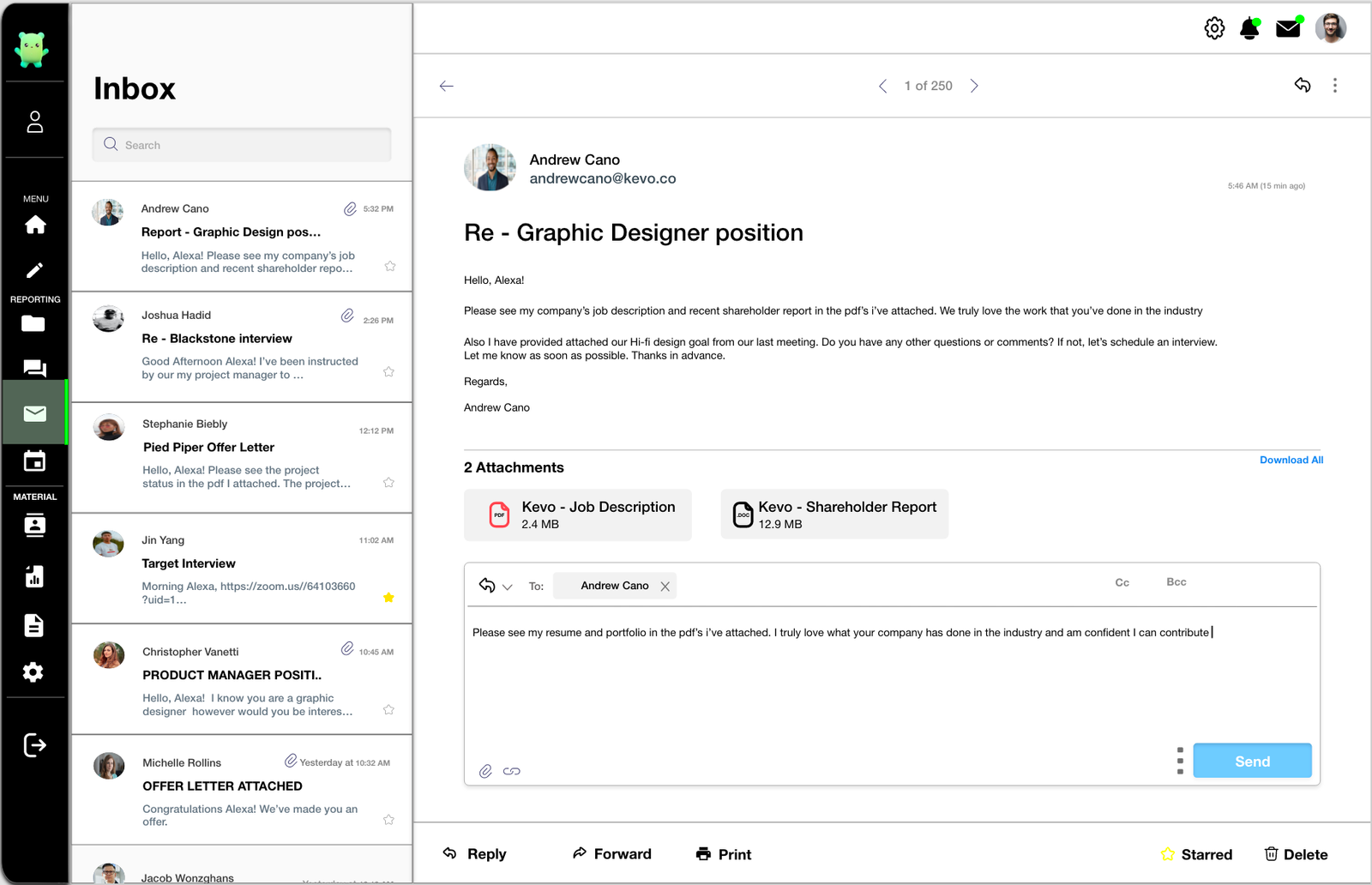
Task: Navigate to Home in the sidebar menu
Action: click(34, 224)
